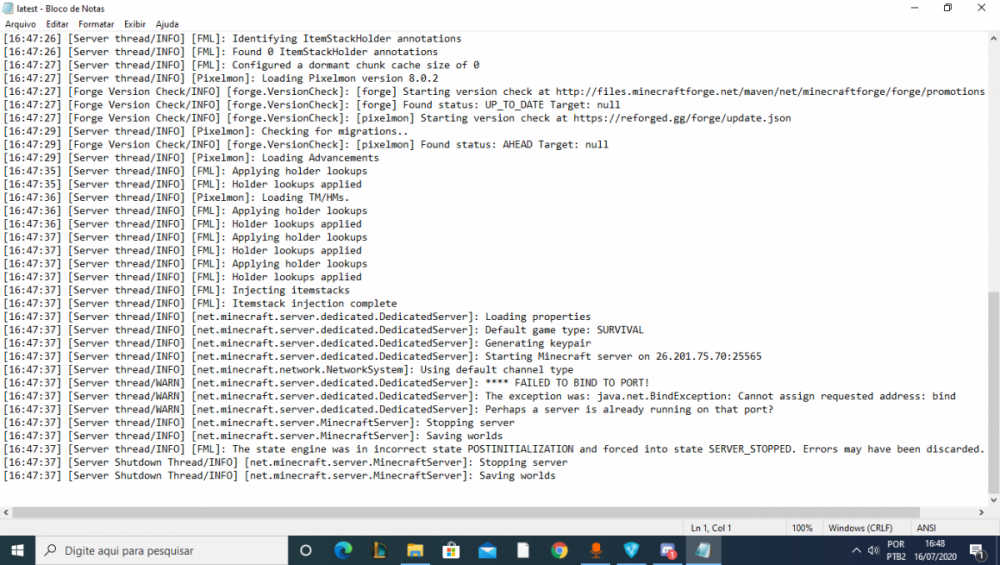
Task: Click 'Windows (CRLF)' status entry
Action: pyautogui.click(x=860, y=528)
